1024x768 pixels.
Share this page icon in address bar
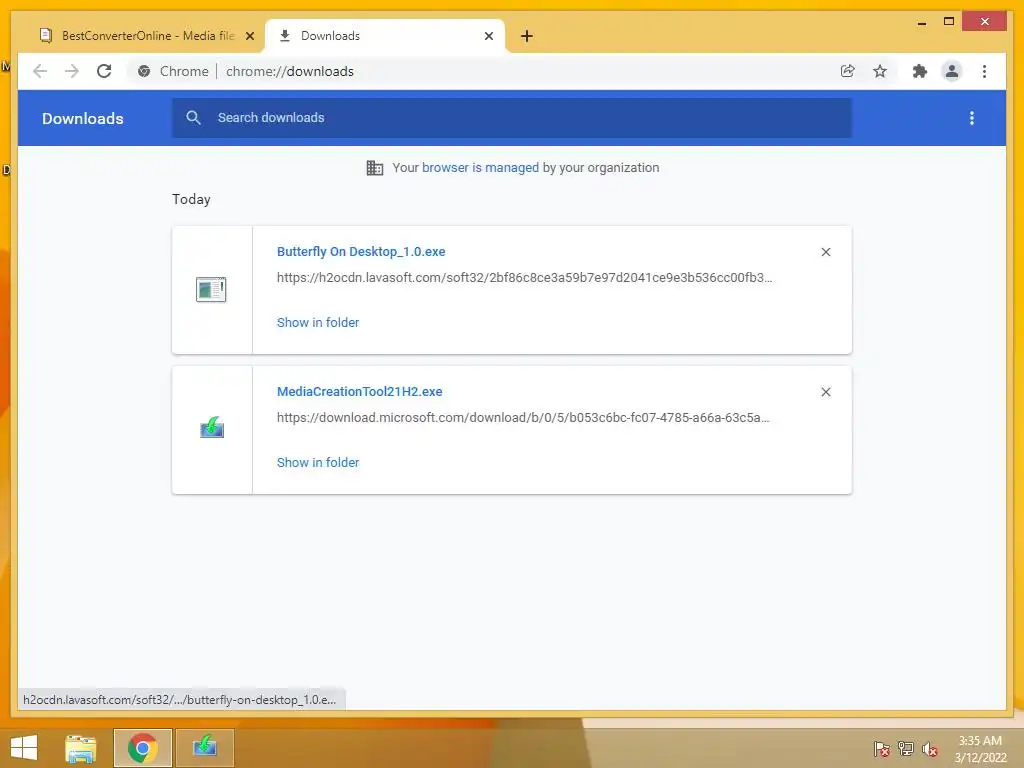847,71
